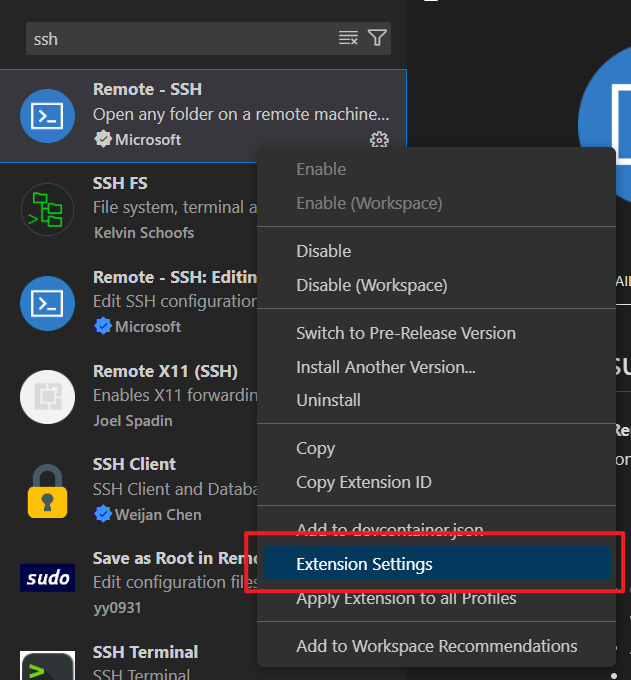The width and height of the screenshot is (631, 680).
Task: Click Remote - SSH: Editing extension icon
Action: coord(47,303)
